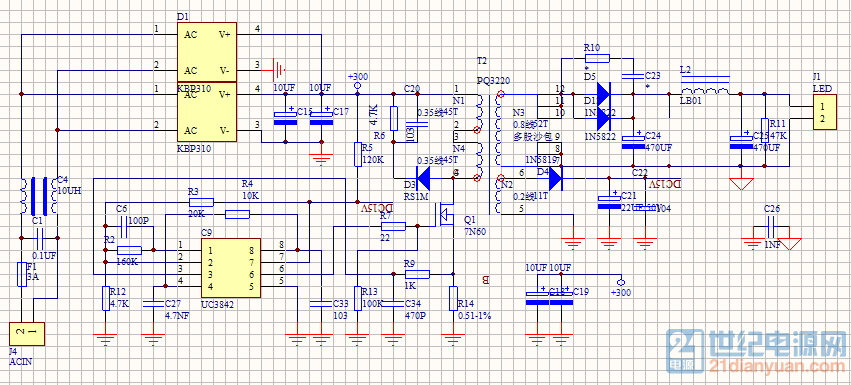Click the +300 net label near C20
The image size is (851, 385).
pyautogui.click(x=358, y=76)
